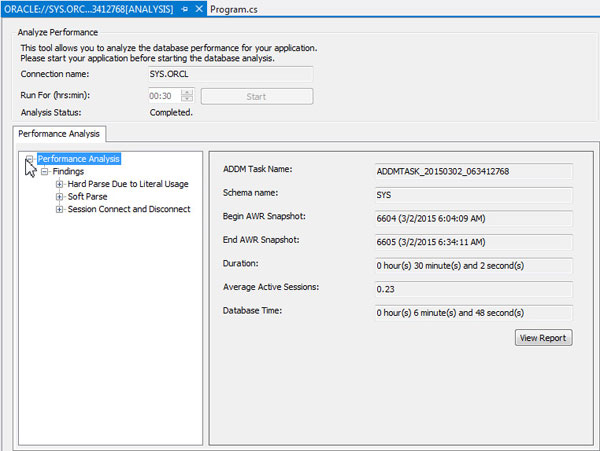Click the Schema name label
The height and width of the screenshot is (451, 600).
point(251,193)
